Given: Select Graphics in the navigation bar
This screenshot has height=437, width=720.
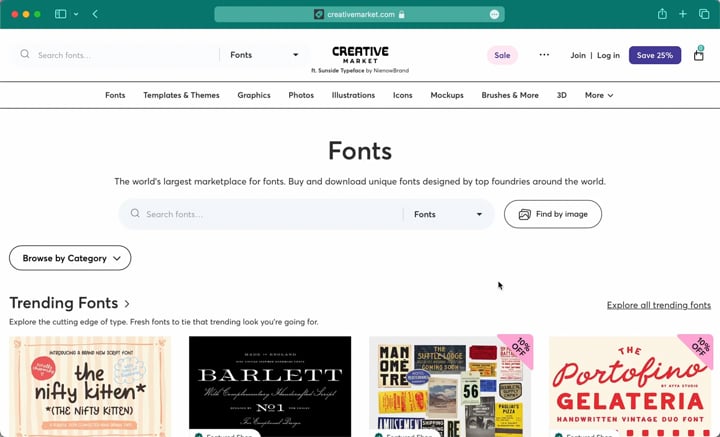Looking at the screenshot, I should (x=254, y=95).
